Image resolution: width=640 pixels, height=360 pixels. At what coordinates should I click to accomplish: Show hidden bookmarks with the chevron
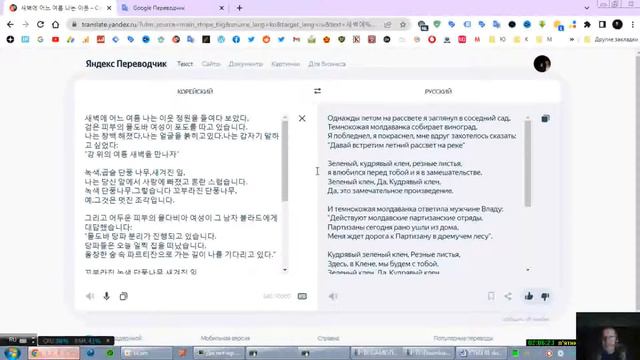coord(572,40)
